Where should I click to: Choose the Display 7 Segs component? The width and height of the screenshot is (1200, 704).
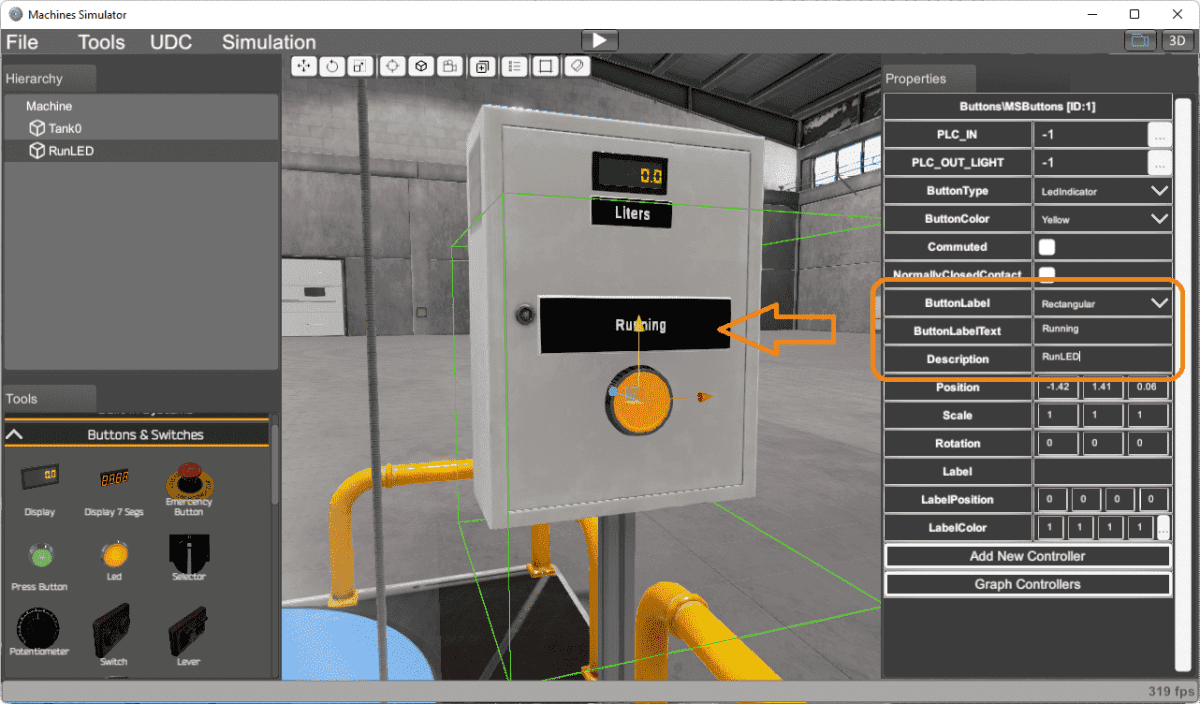click(x=113, y=485)
